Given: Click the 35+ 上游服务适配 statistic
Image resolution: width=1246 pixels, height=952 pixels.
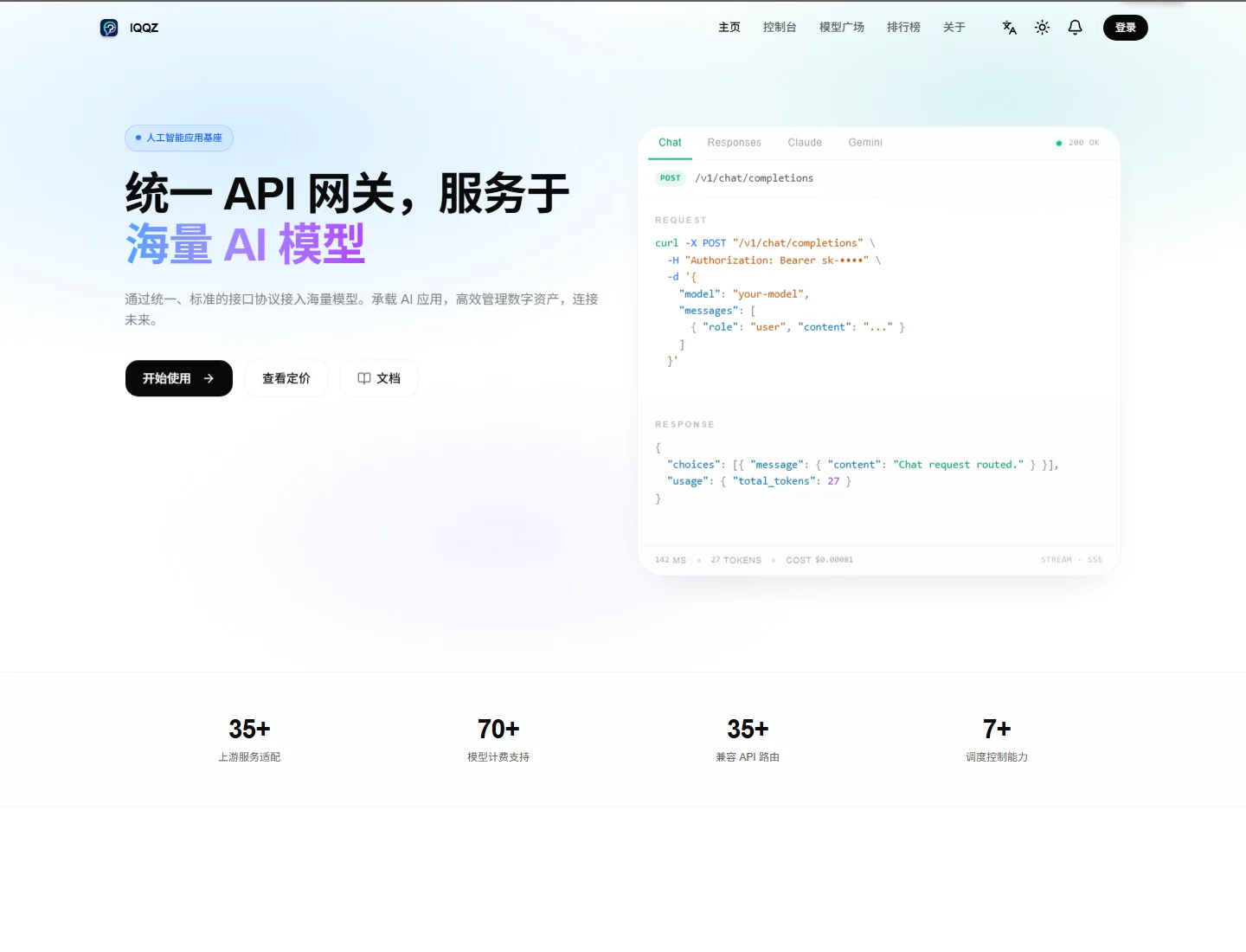Looking at the screenshot, I should (249, 741).
